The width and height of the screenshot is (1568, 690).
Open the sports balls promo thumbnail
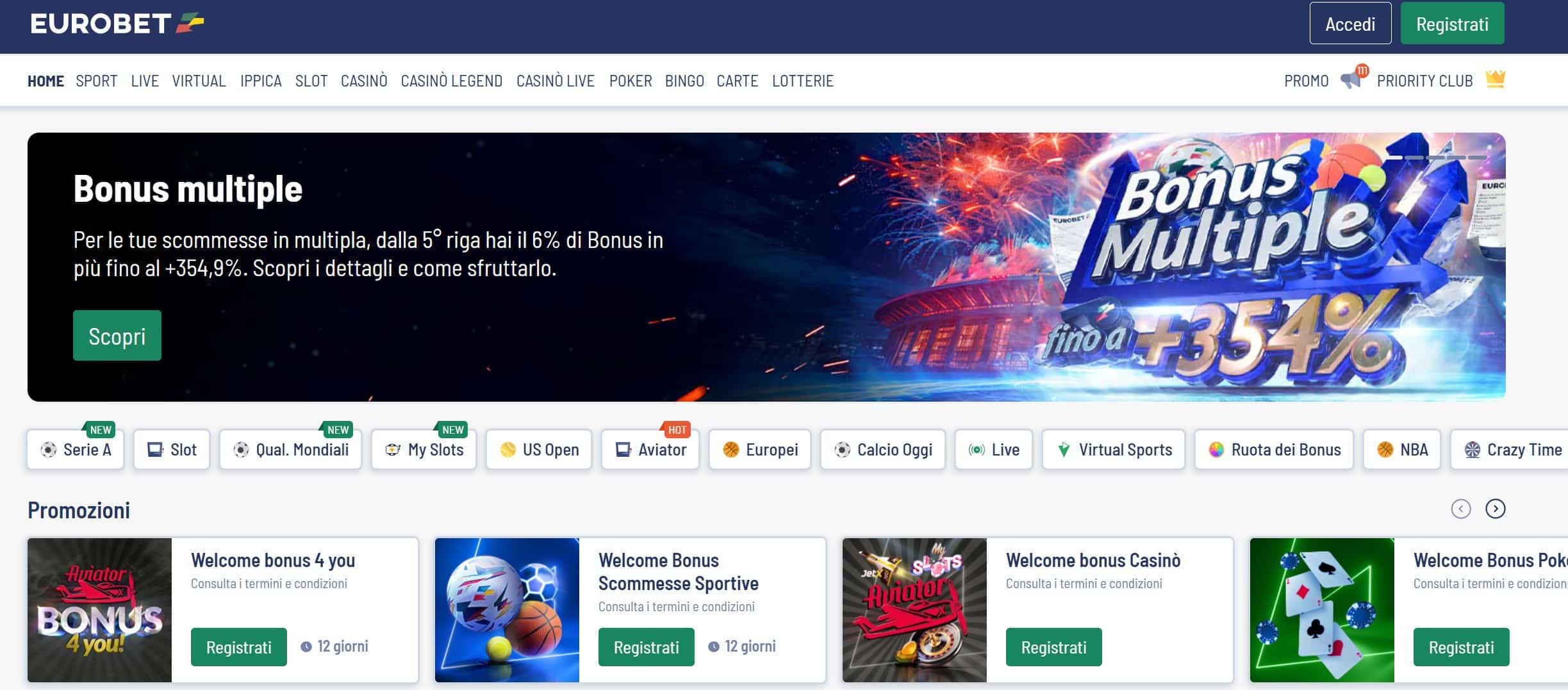pyautogui.click(x=508, y=610)
